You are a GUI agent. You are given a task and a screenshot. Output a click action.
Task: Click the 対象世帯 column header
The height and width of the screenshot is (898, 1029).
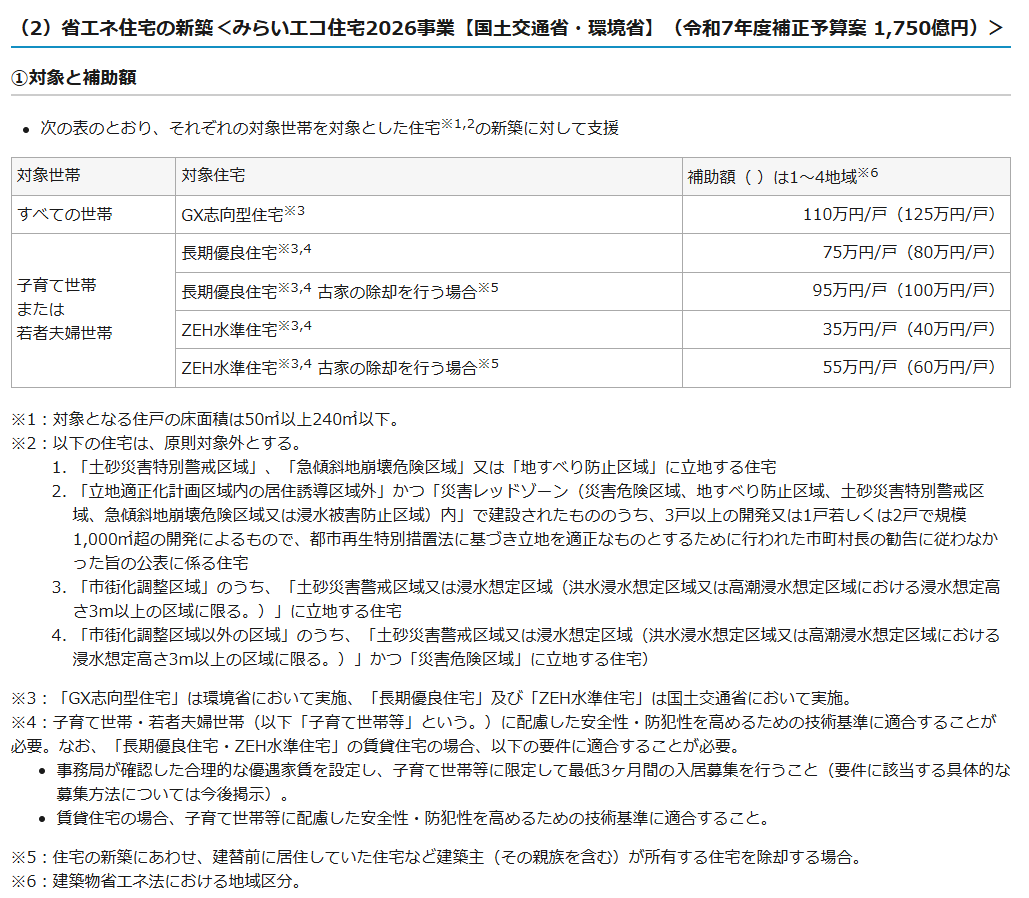point(49,176)
